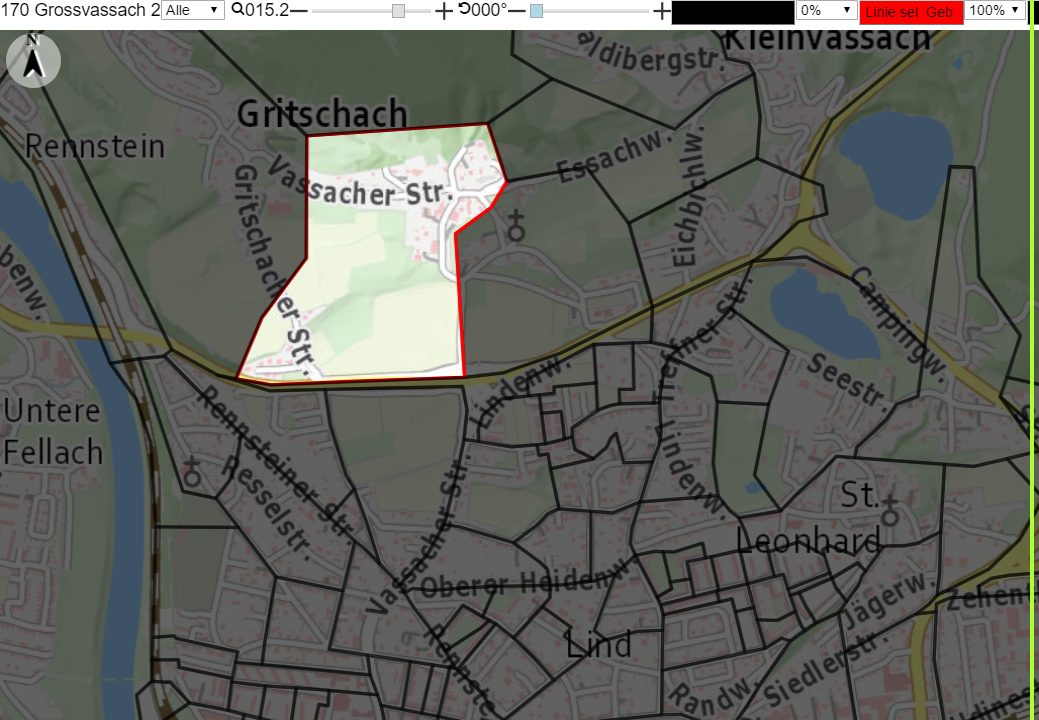Decrease zoom with the minus icon
The image size is (1039, 720).
point(299,11)
